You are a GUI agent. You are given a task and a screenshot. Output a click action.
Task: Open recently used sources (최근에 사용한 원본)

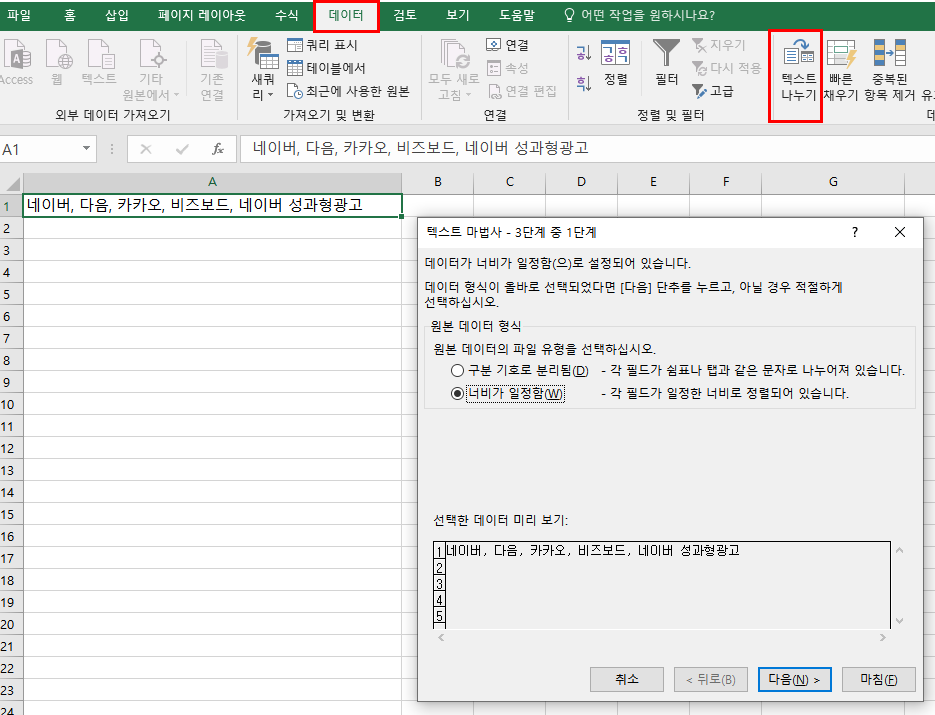[348, 91]
